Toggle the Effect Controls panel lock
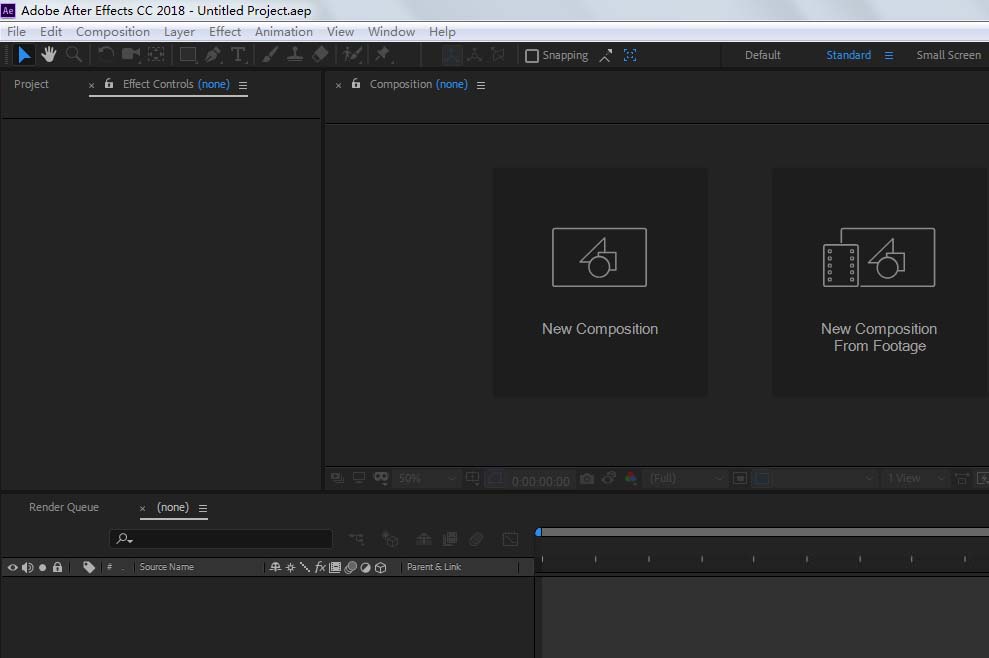The width and height of the screenshot is (989, 658). (x=109, y=84)
